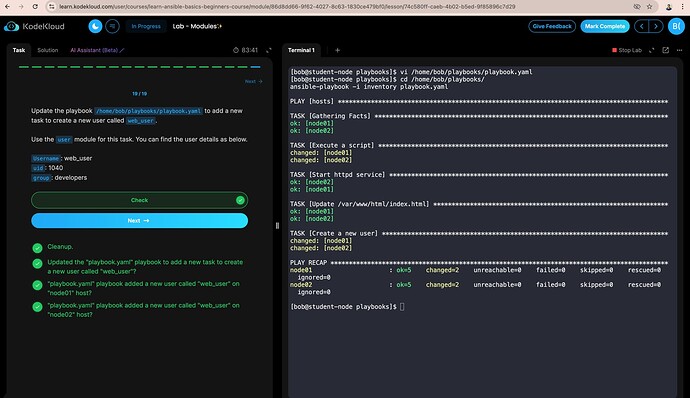Open the AI Assistant (Beta) tab

pos(97,50)
